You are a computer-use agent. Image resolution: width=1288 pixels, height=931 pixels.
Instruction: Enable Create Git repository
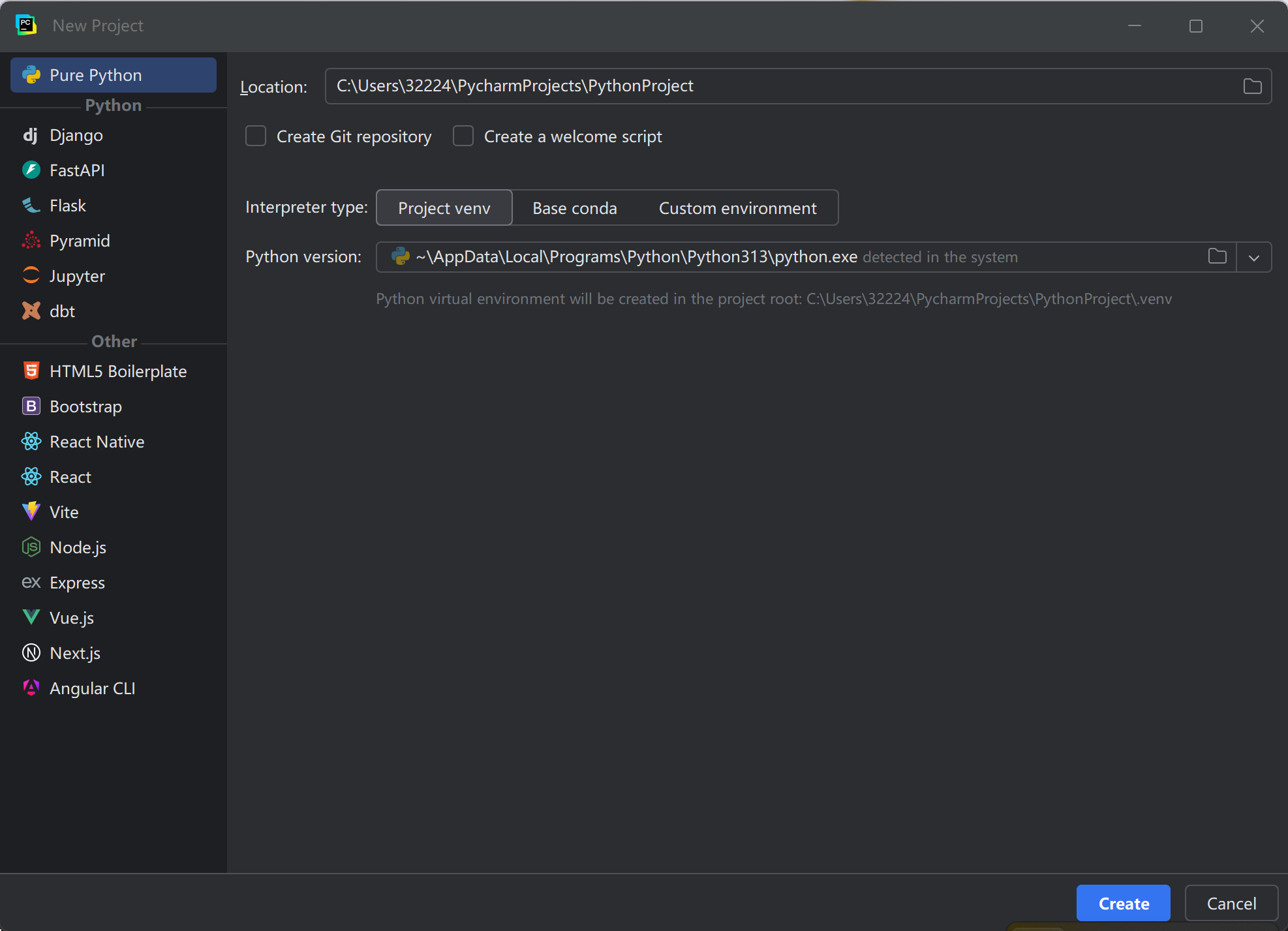pos(256,136)
